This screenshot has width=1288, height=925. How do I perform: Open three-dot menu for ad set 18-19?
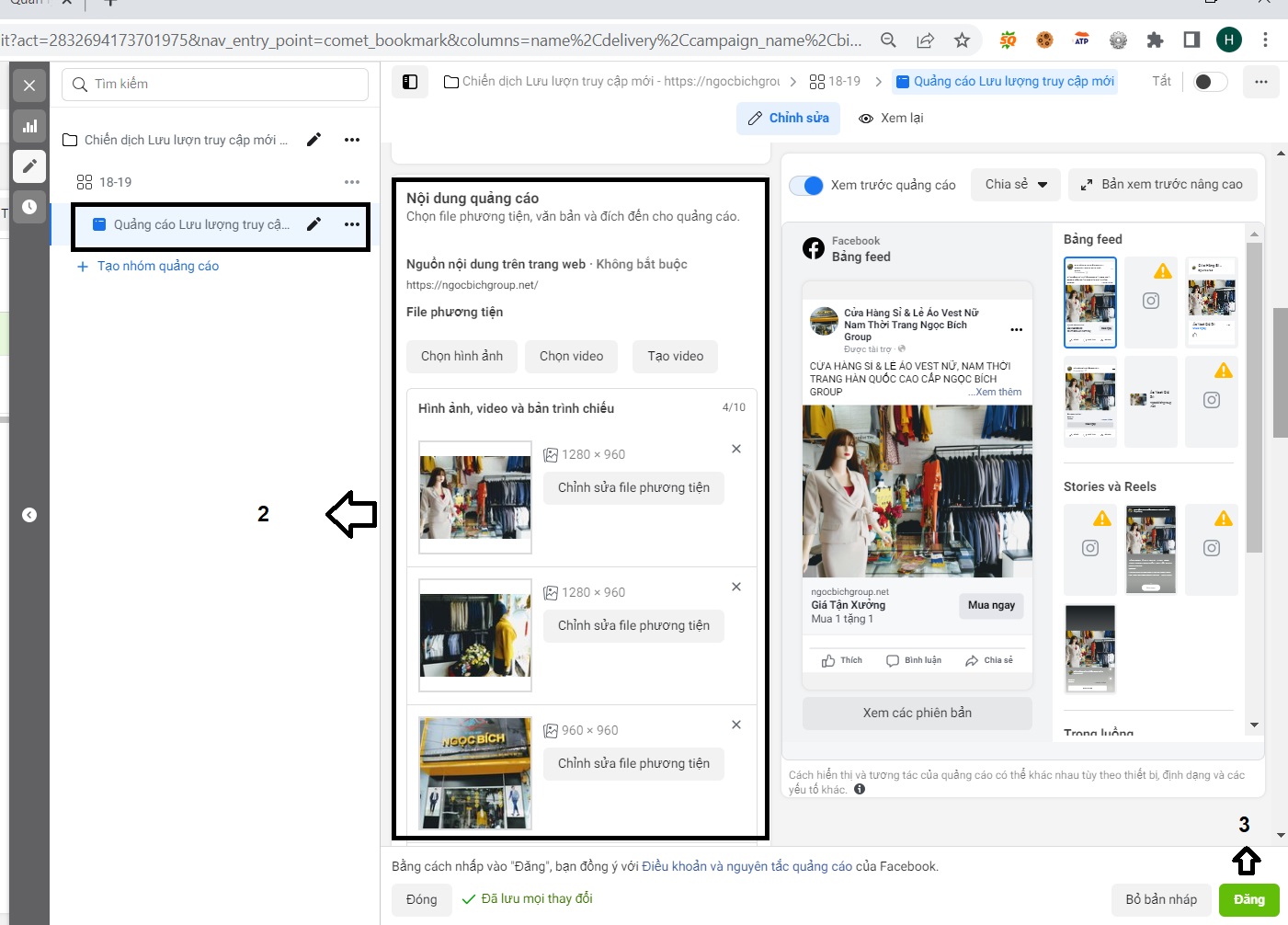coord(352,182)
